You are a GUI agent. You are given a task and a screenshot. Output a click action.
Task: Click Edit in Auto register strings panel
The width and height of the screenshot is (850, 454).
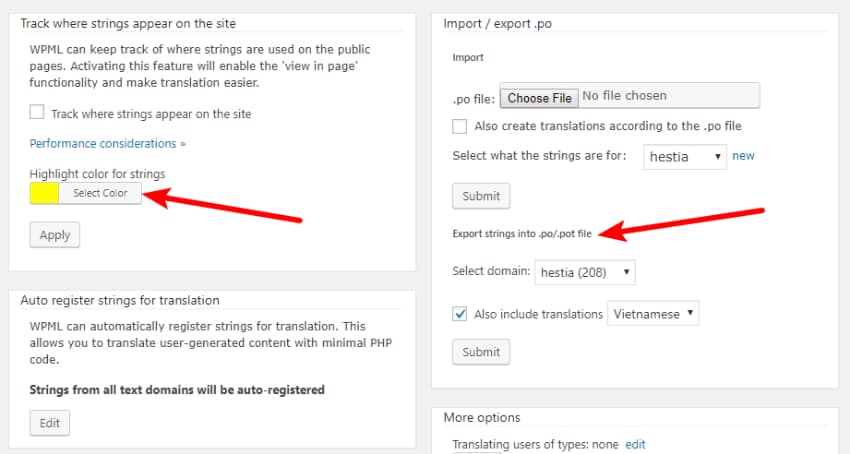(50, 423)
